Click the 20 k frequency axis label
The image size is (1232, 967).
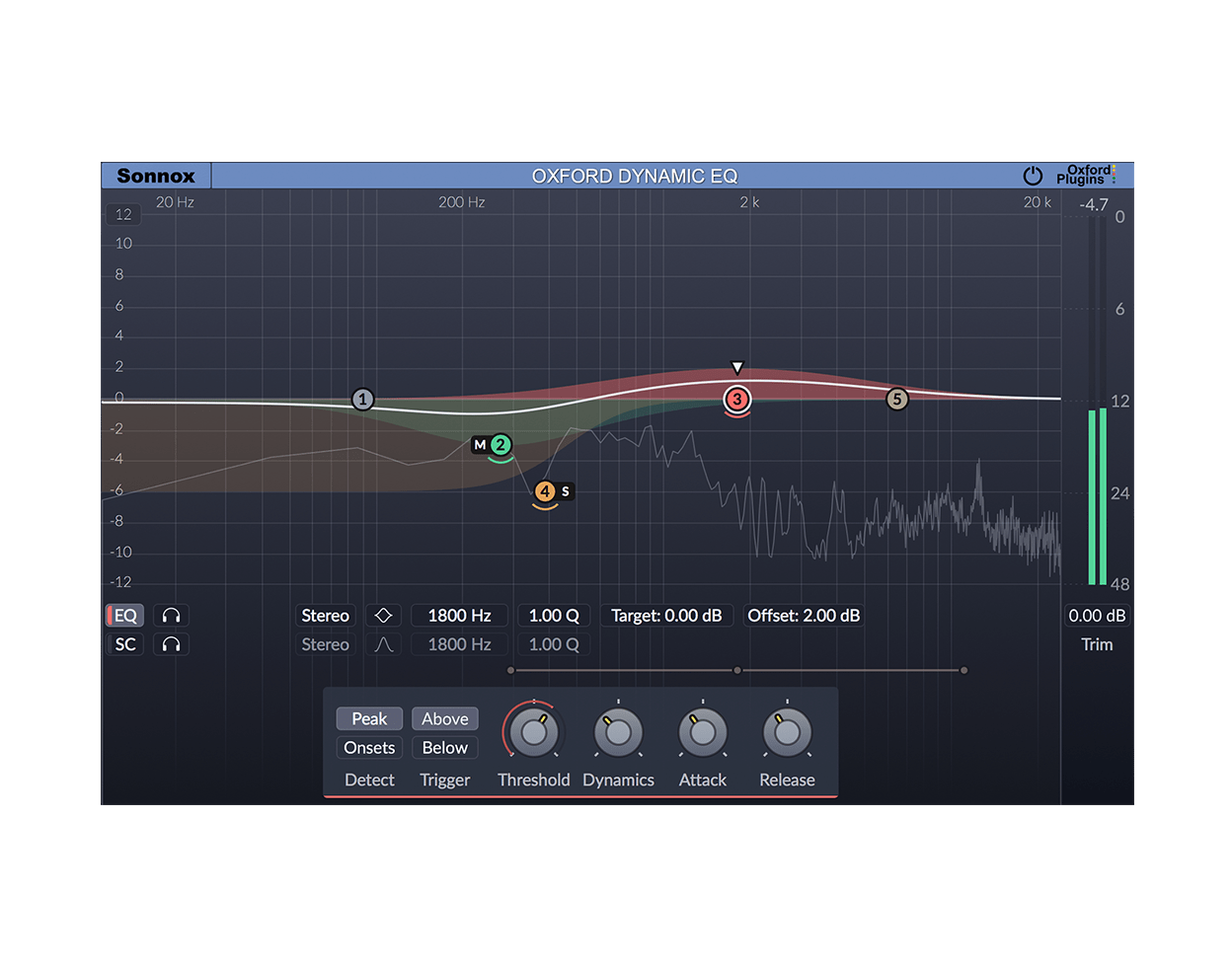[x=1038, y=202]
